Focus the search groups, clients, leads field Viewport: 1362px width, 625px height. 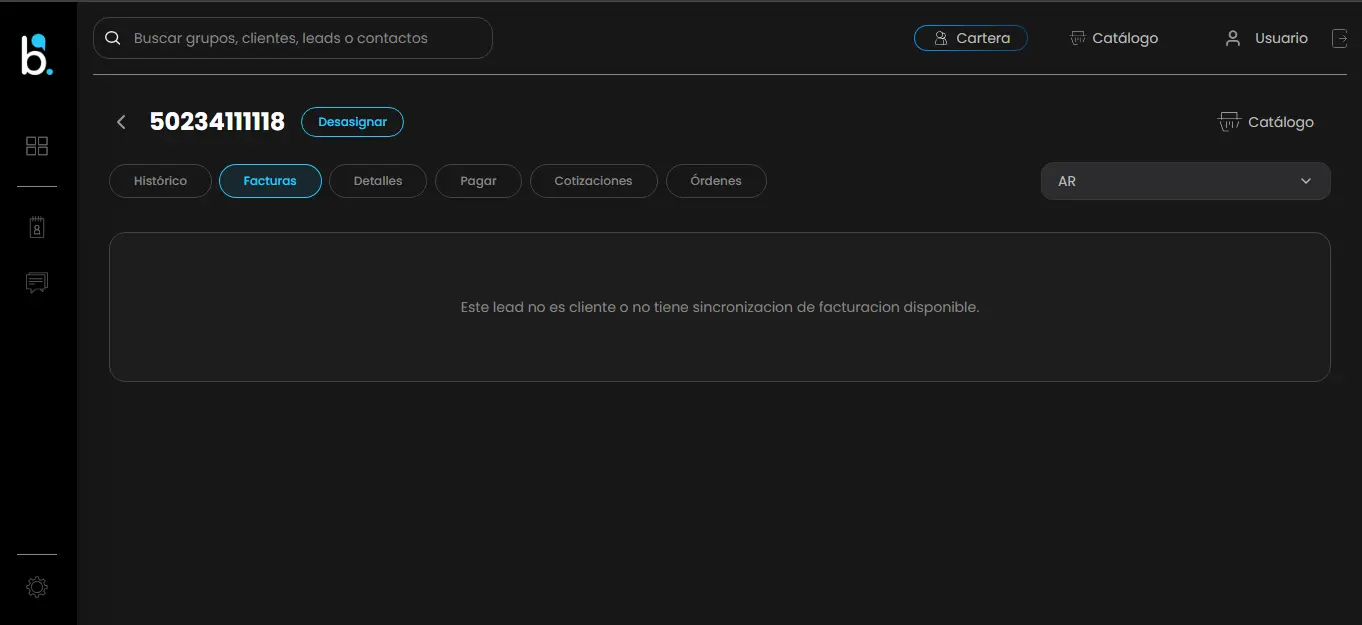[293, 38]
